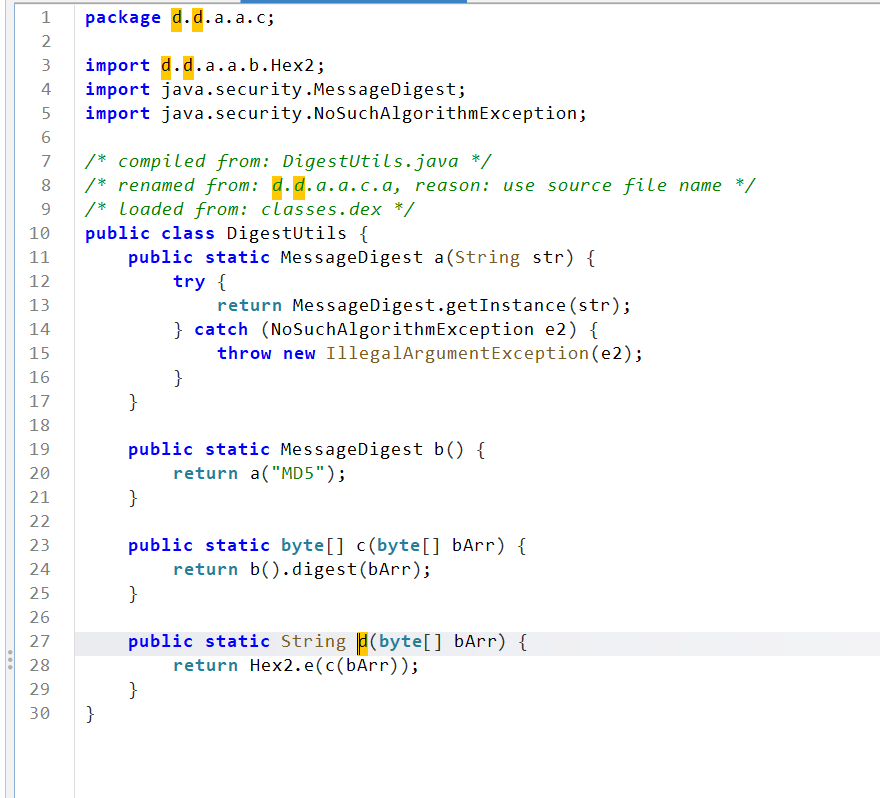Select method c accepting byte array
Image resolution: width=880 pixels, height=798 pixels.
click(362, 545)
